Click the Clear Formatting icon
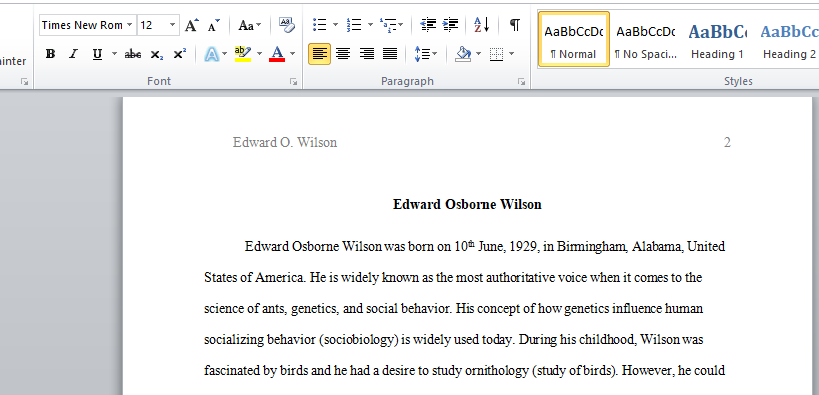Image resolution: width=819 pixels, height=395 pixels. point(286,25)
